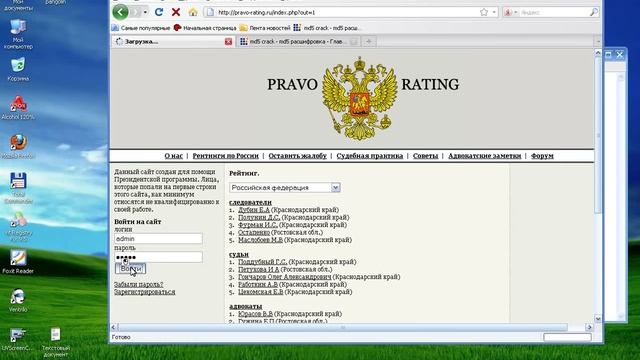Open the list all tabs dropdown
The image size is (640, 360).
pos(598,41)
